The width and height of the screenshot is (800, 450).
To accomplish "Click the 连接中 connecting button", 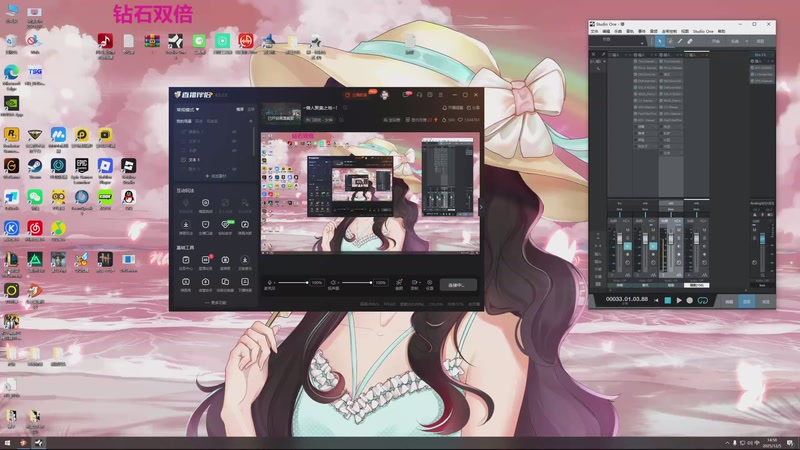I will point(458,285).
